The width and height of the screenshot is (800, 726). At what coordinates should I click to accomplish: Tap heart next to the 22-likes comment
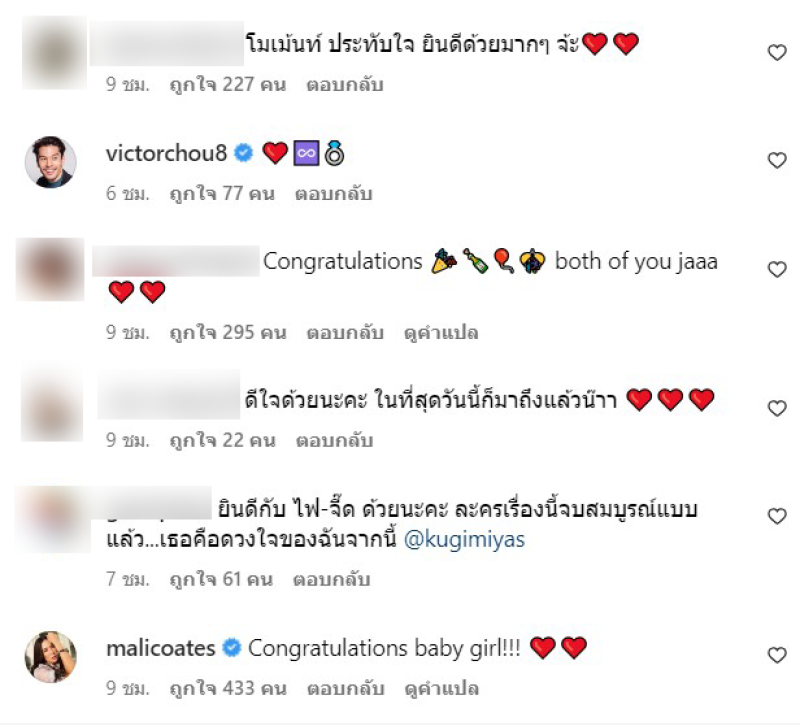[x=777, y=408]
